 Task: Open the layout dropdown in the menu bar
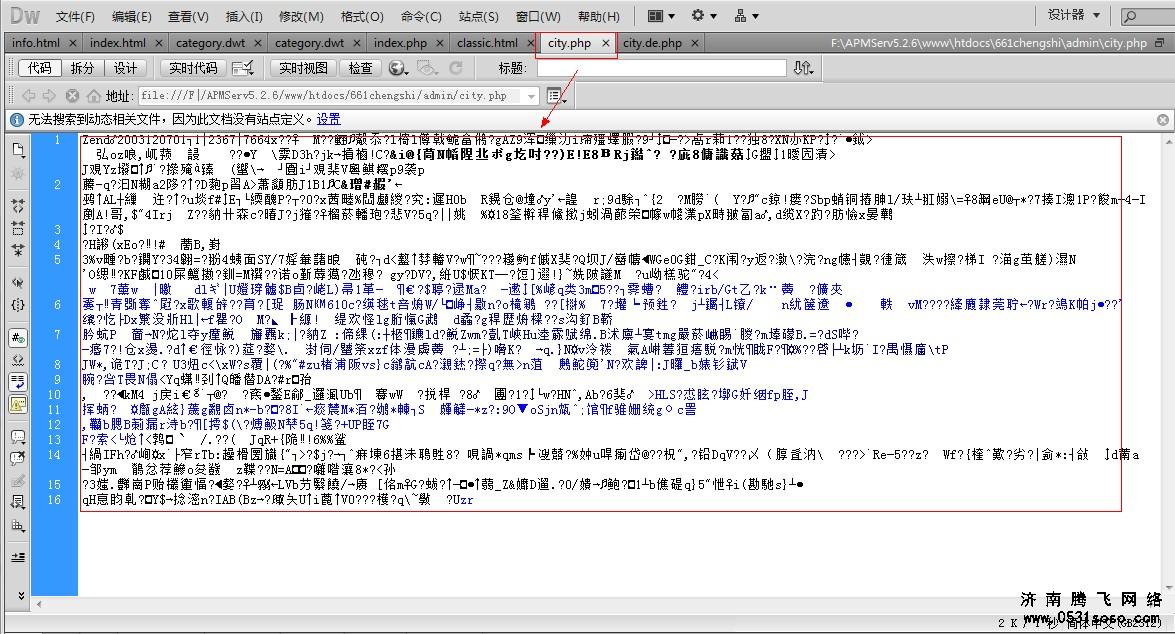pos(660,16)
